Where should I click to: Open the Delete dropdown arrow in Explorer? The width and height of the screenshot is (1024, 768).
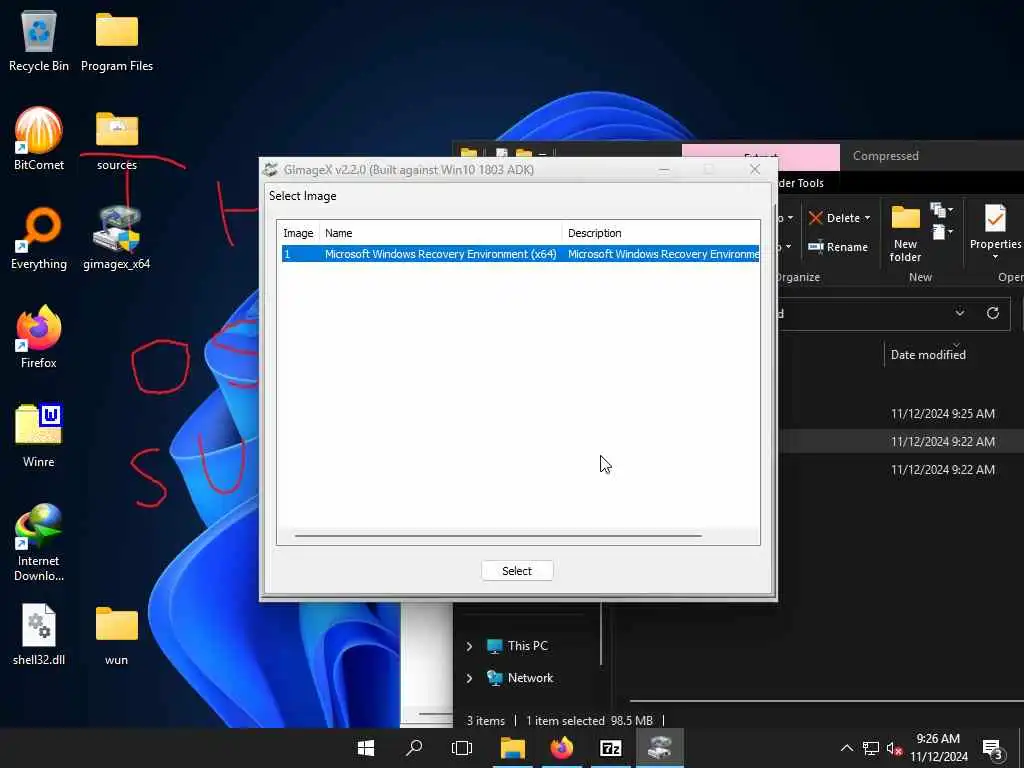(867, 218)
